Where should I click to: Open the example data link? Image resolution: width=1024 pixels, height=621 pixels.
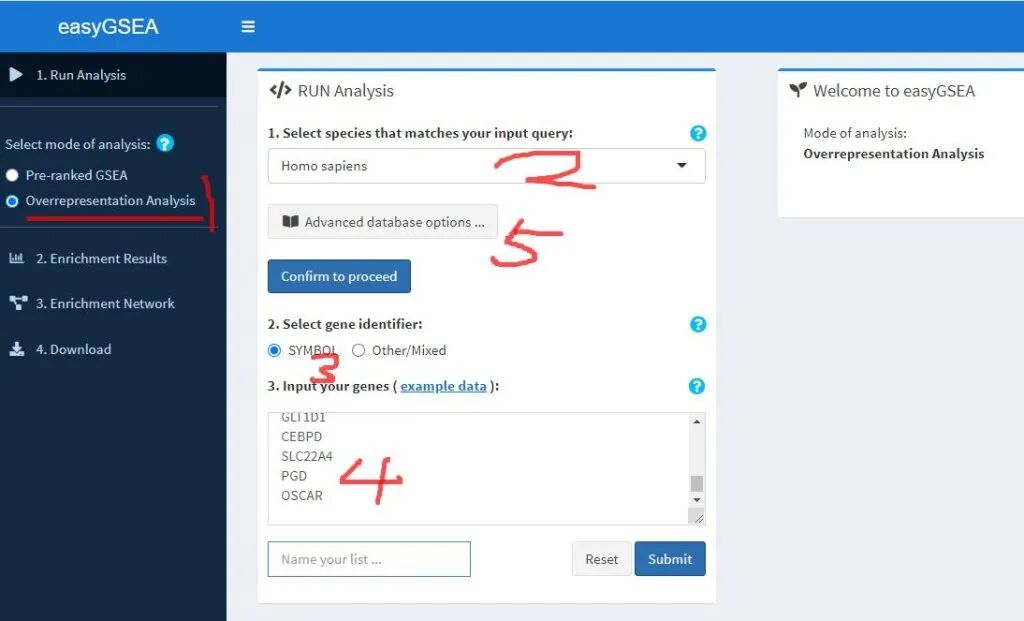tap(443, 386)
